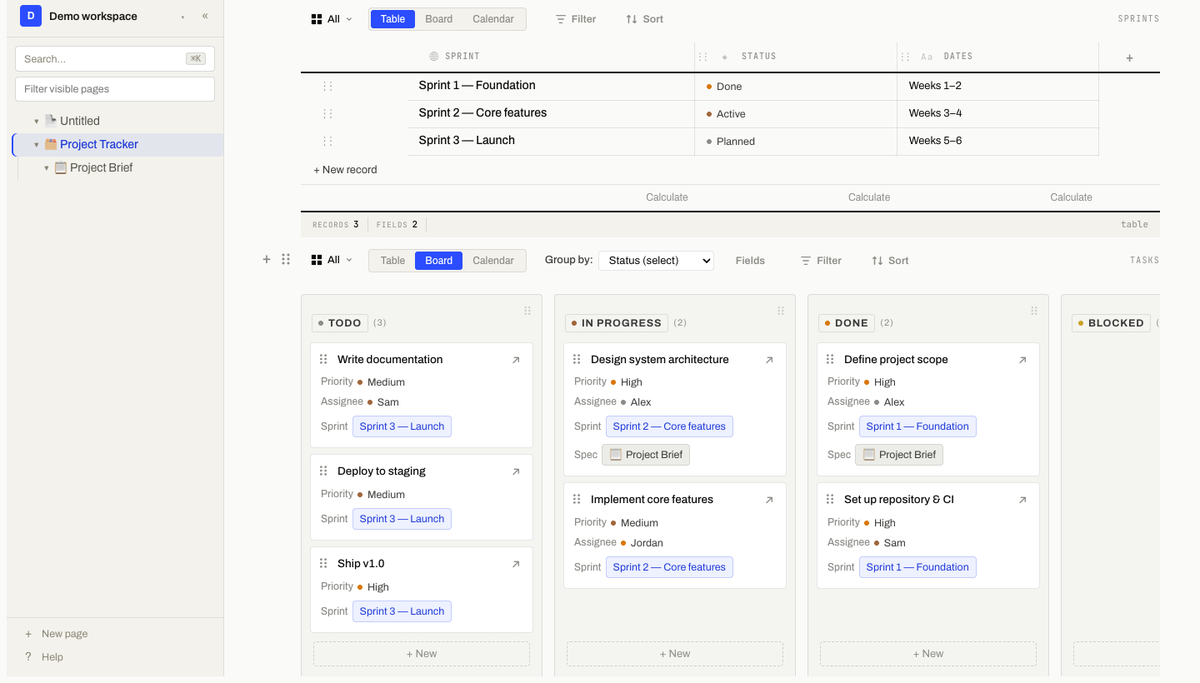This screenshot has width=1200, height=683.
Task: Switch Tasks view to Table tab
Action: tap(393, 260)
